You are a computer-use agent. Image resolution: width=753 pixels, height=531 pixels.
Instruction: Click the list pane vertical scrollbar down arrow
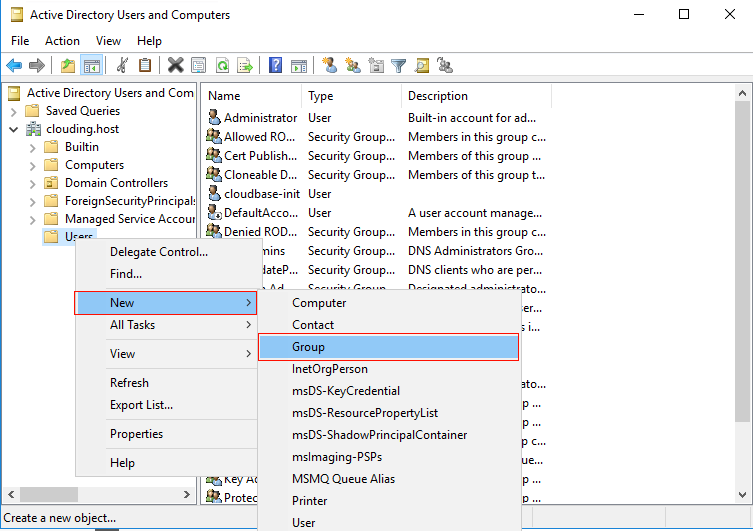tap(742, 495)
